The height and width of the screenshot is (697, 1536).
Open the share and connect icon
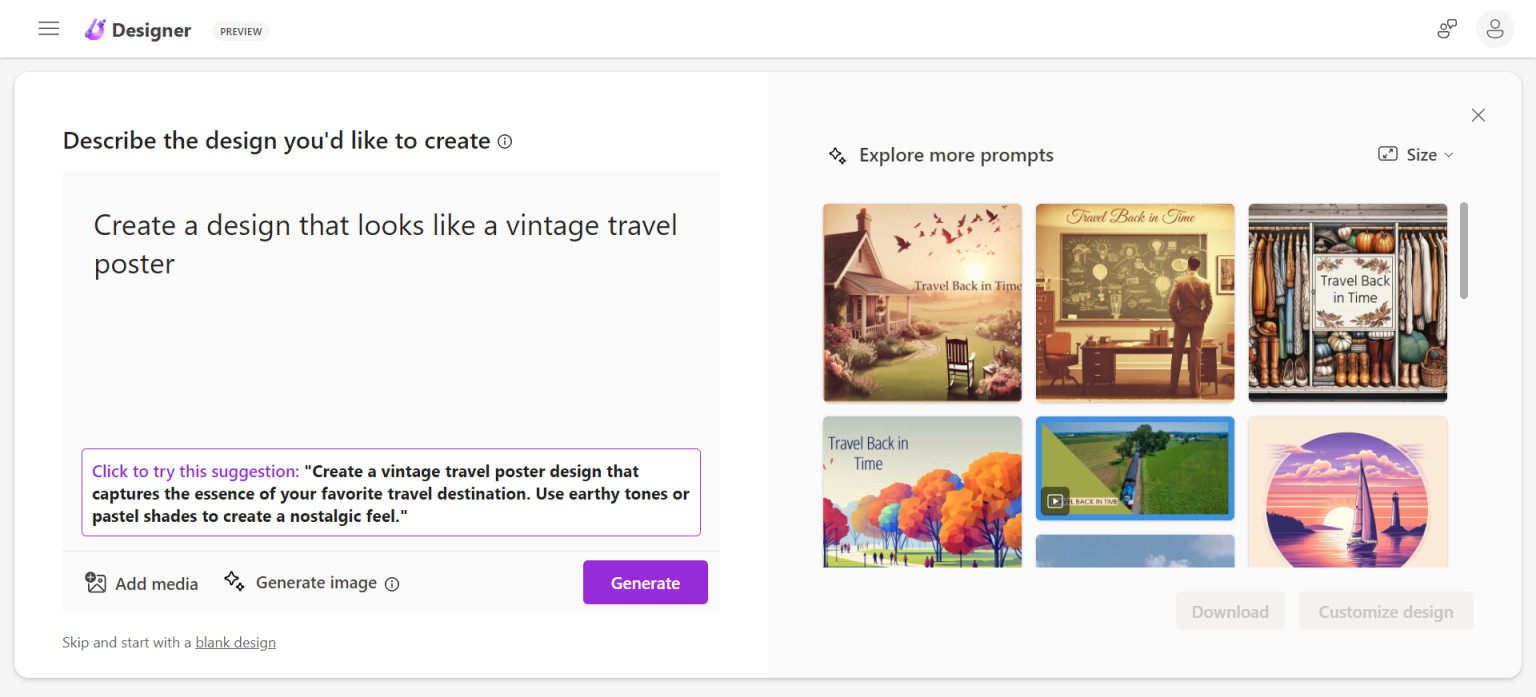[1446, 29]
